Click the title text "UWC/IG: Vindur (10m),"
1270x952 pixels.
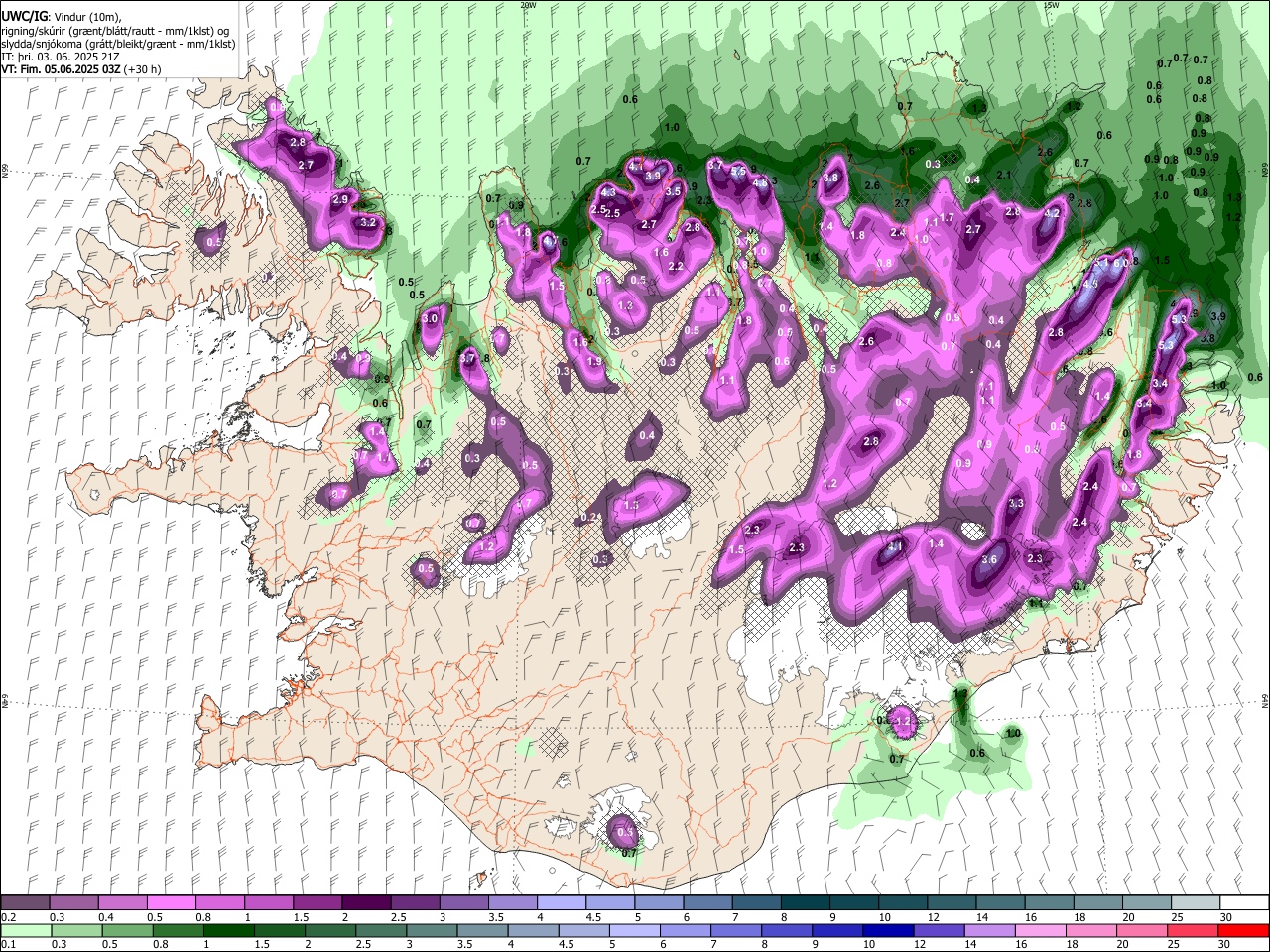(x=63, y=17)
